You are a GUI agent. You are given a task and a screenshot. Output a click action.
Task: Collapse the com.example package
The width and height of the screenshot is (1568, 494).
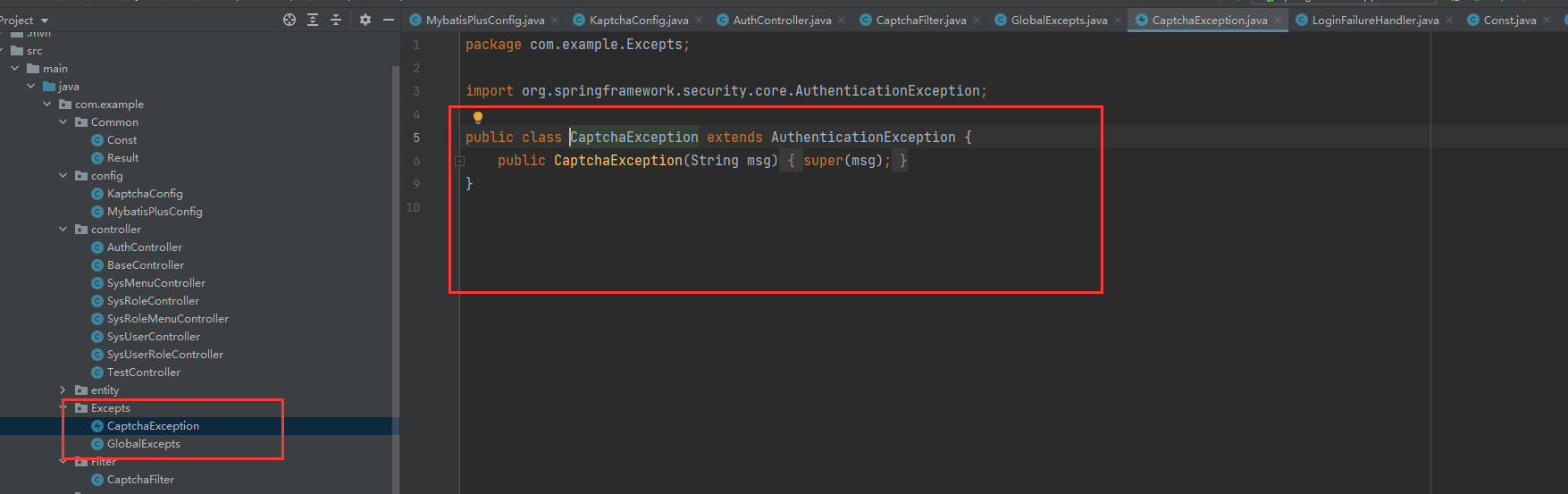(47, 105)
